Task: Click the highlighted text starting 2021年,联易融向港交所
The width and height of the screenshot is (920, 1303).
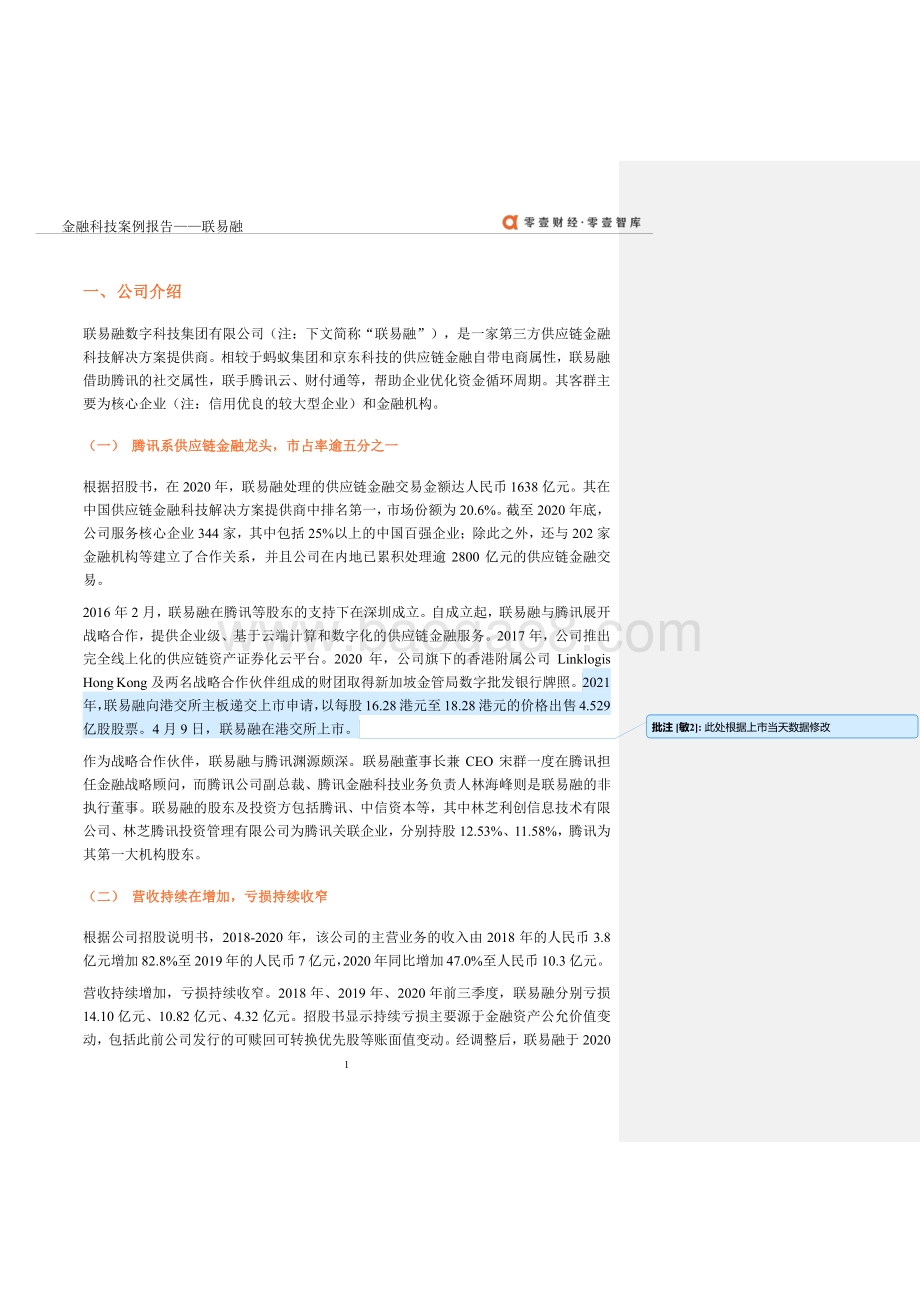Action: (x=347, y=704)
